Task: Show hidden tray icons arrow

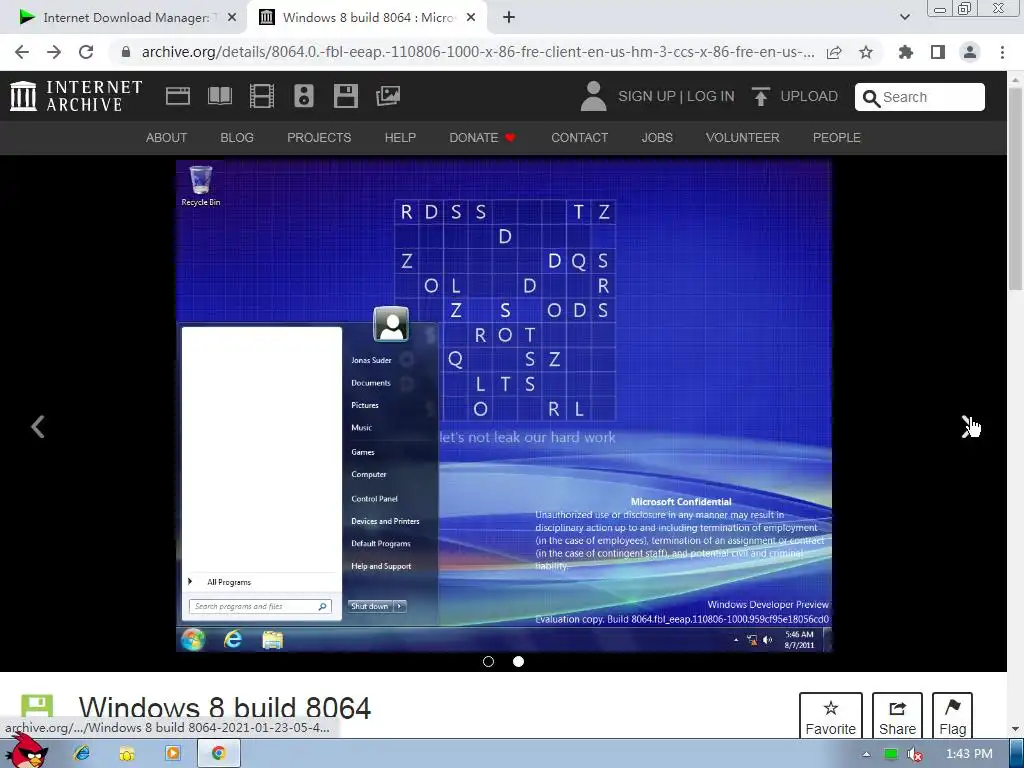Action: 866,754
